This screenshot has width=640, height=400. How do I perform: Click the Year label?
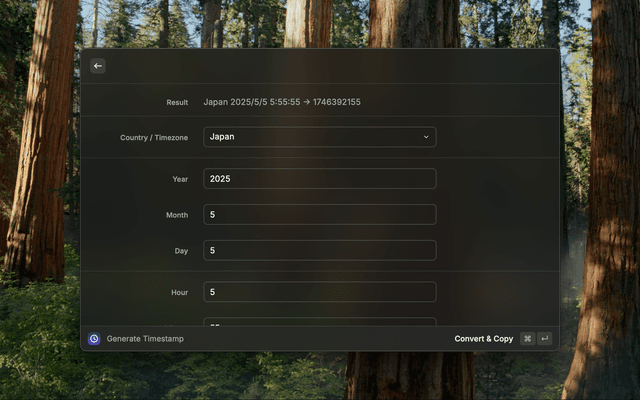180,179
